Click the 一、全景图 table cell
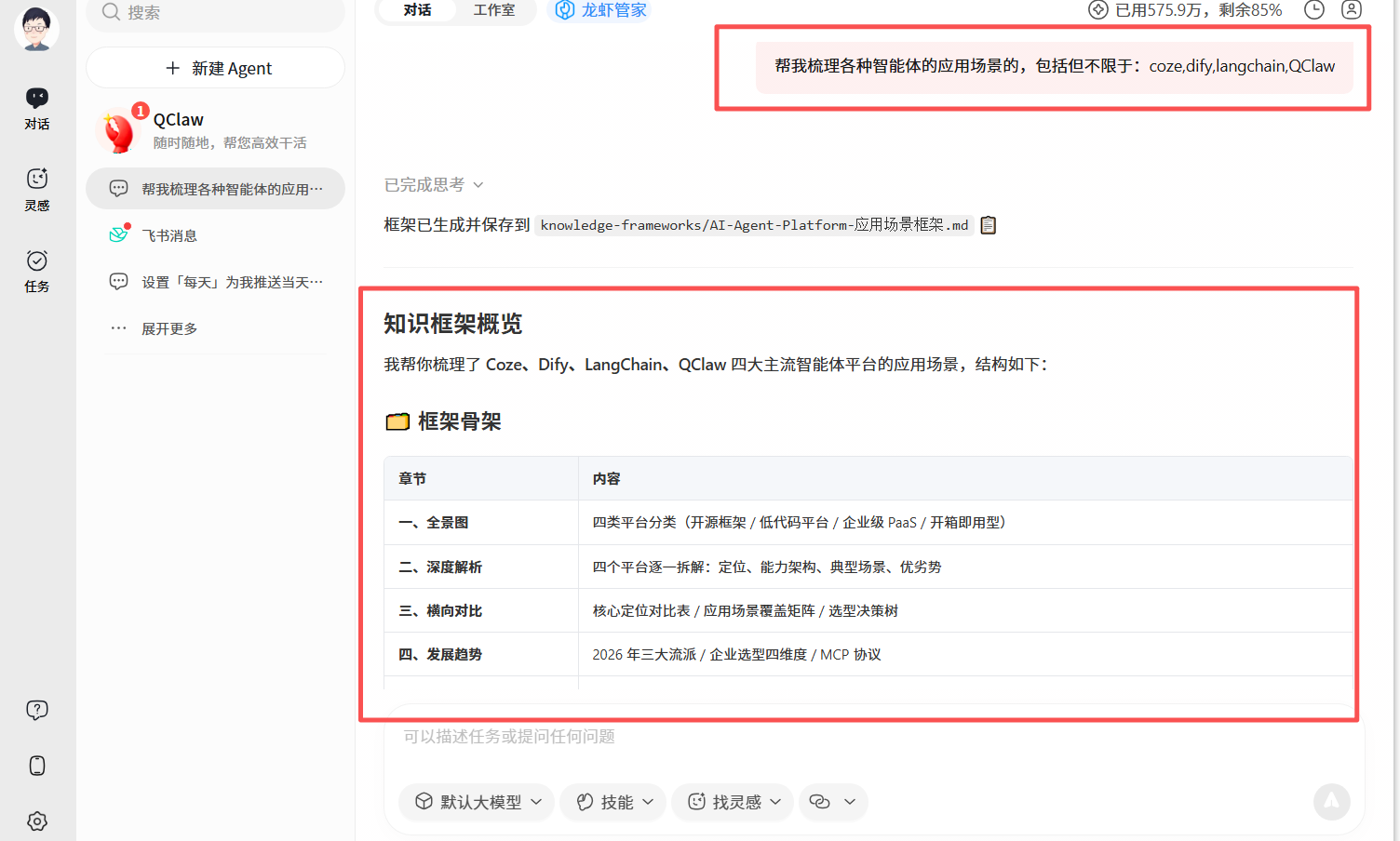1400x841 pixels. tap(481, 523)
